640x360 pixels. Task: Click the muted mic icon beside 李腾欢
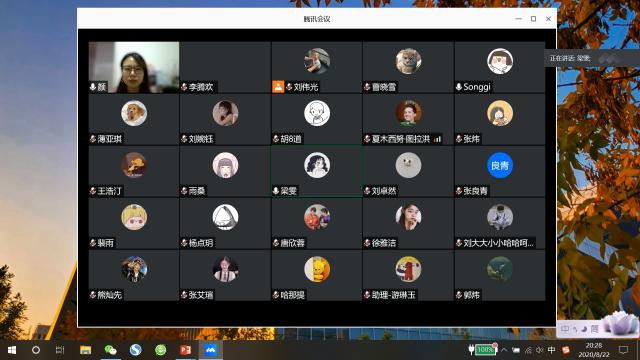click(x=184, y=87)
